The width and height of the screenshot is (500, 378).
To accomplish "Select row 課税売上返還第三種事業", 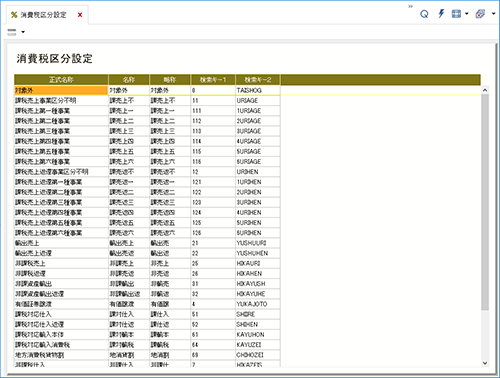I will [147, 202].
